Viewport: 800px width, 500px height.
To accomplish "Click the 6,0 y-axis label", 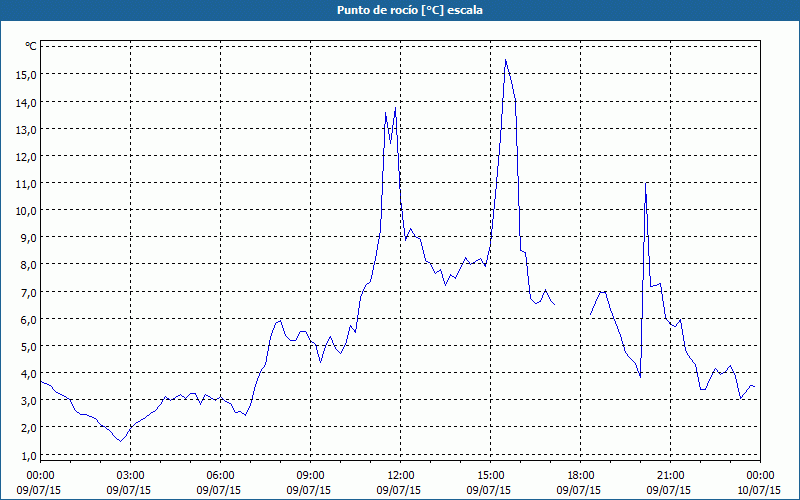I will tap(28, 319).
